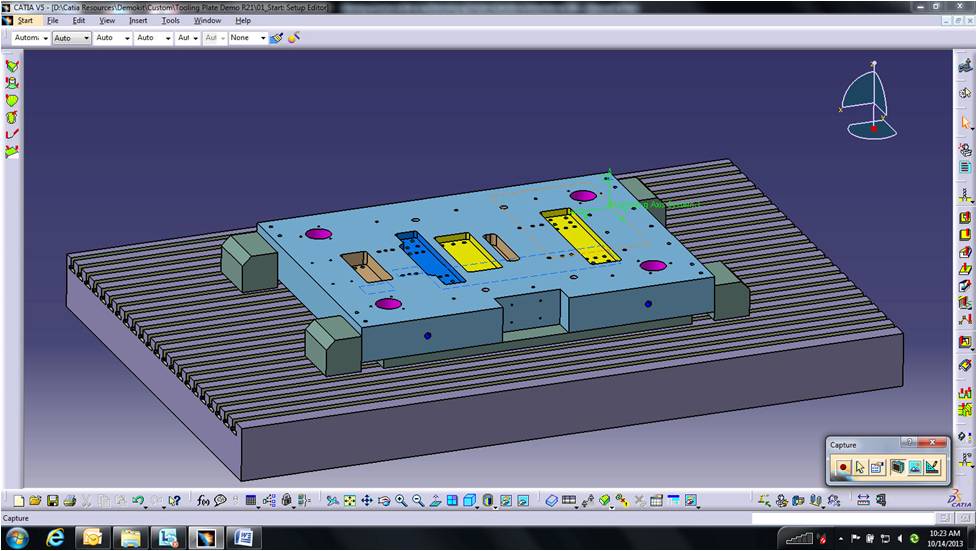Click the Save disk icon
The height and width of the screenshot is (551, 977).
(x=52, y=500)
